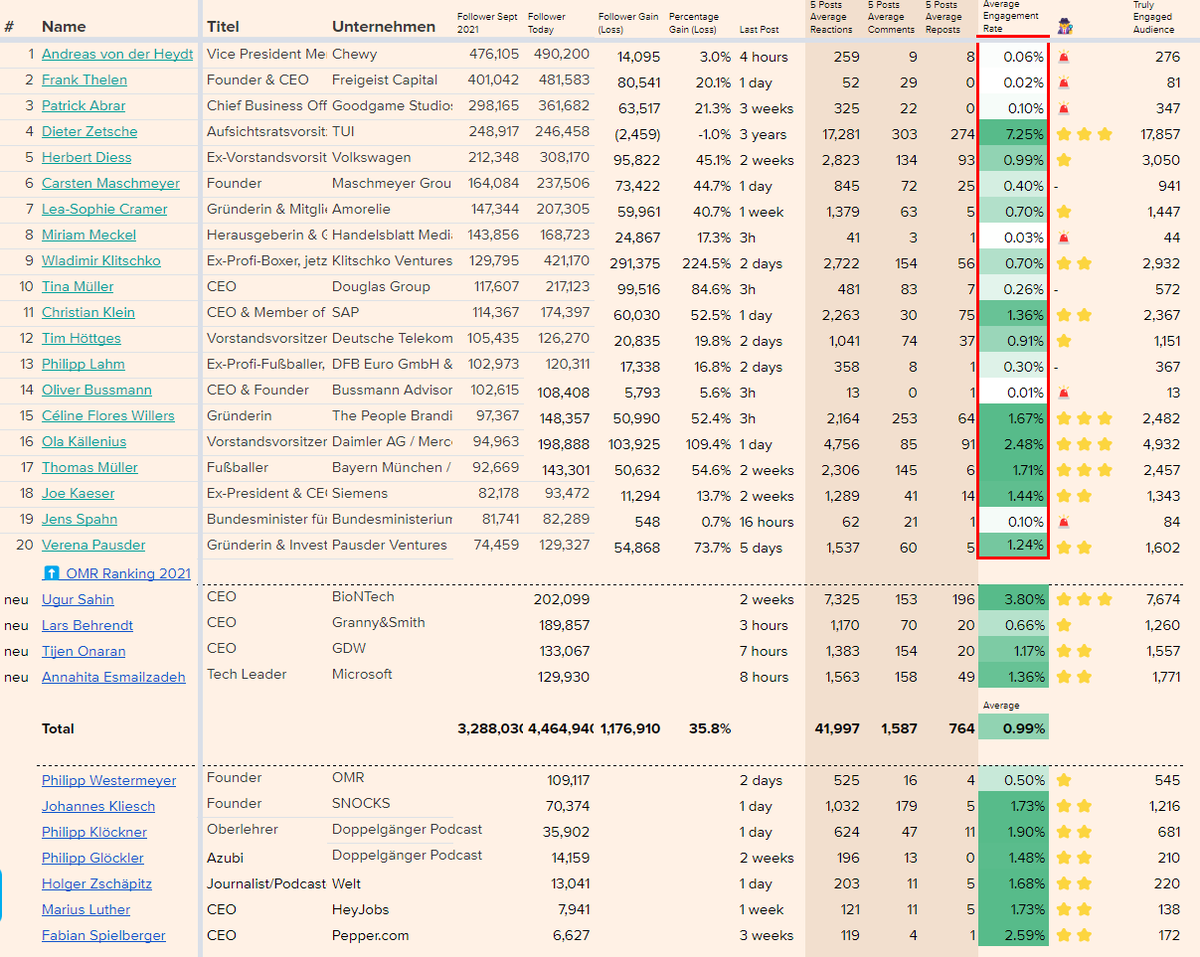Click the single star in Lars Behrendt's row
This screenshot has height=957, width=1200.
coord(1064,626)
